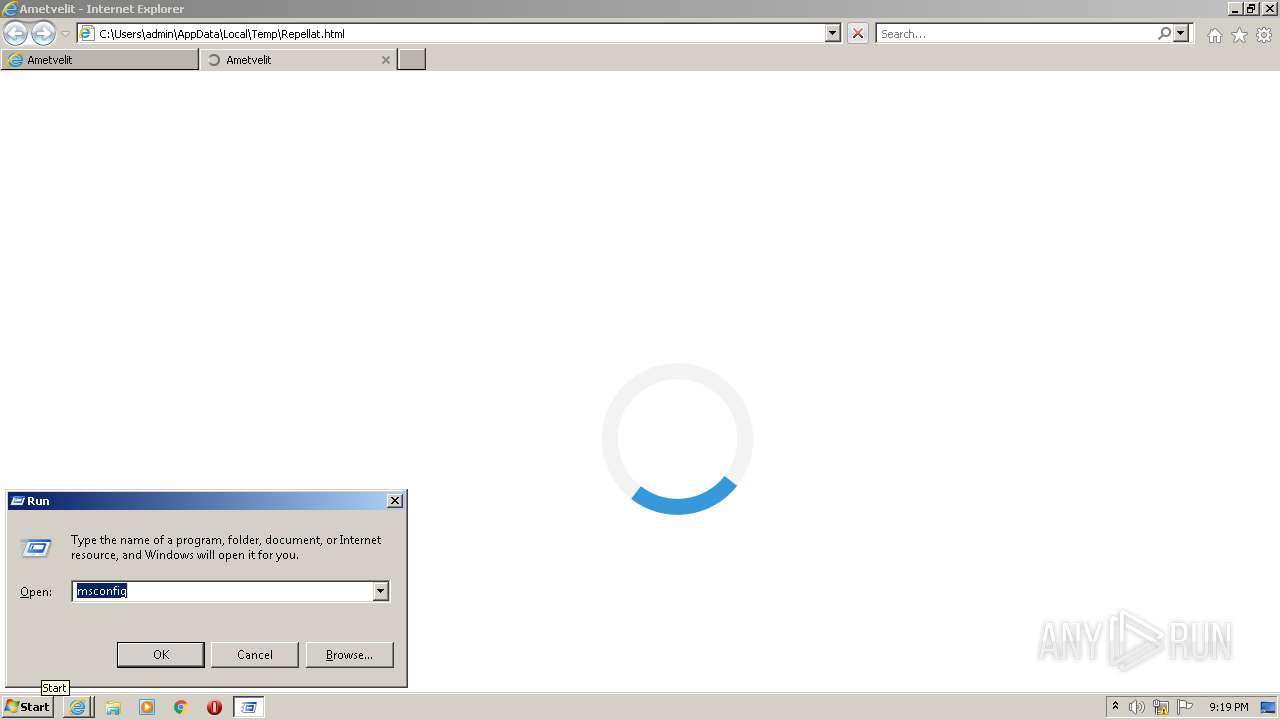Screen dimensions: 1280x720
Task: Click the Search box in Internet Explorer
Action: click(x=1016, y=33)
